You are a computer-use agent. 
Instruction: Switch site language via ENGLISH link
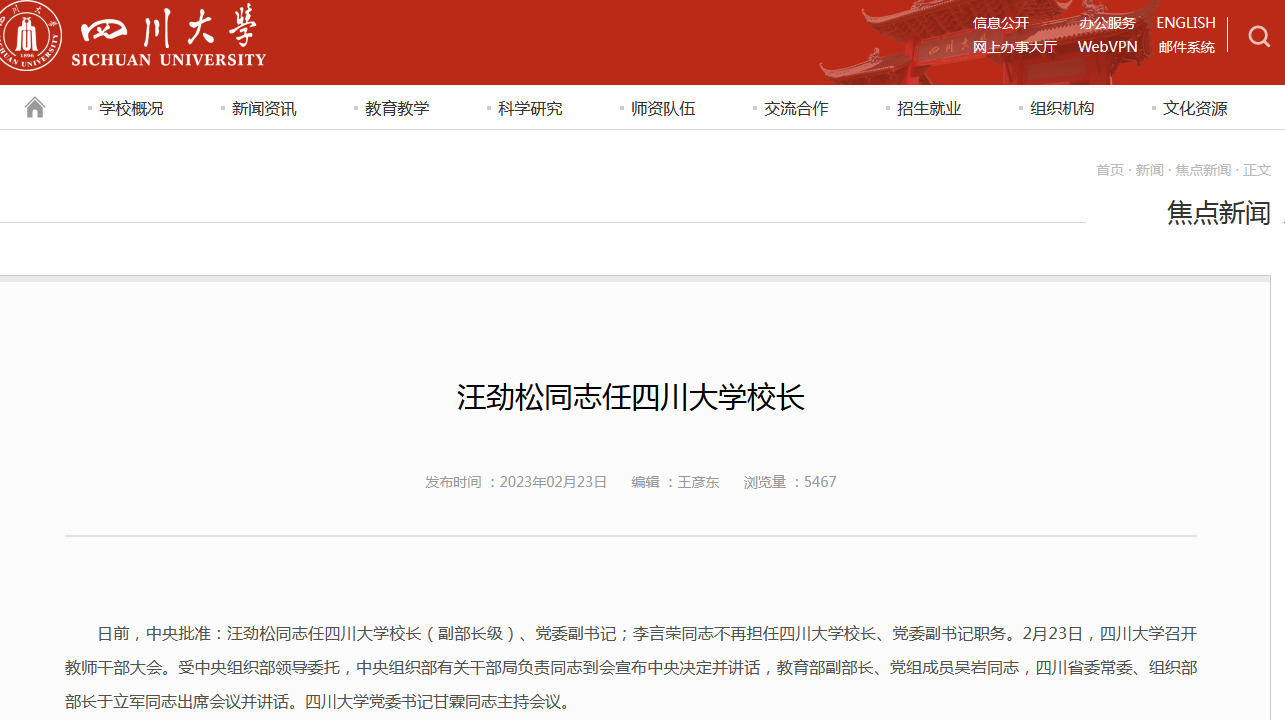click(1185, 22)
